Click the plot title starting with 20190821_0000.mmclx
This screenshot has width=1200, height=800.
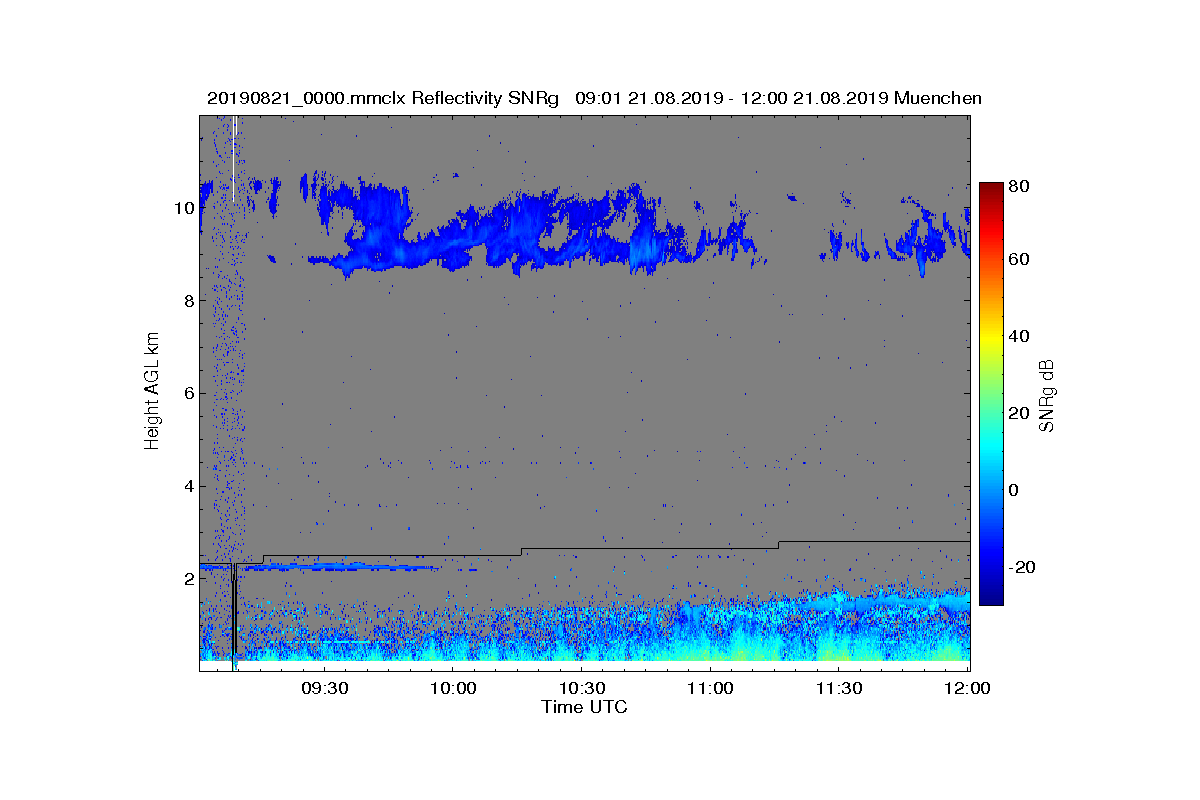pos(594,98)
